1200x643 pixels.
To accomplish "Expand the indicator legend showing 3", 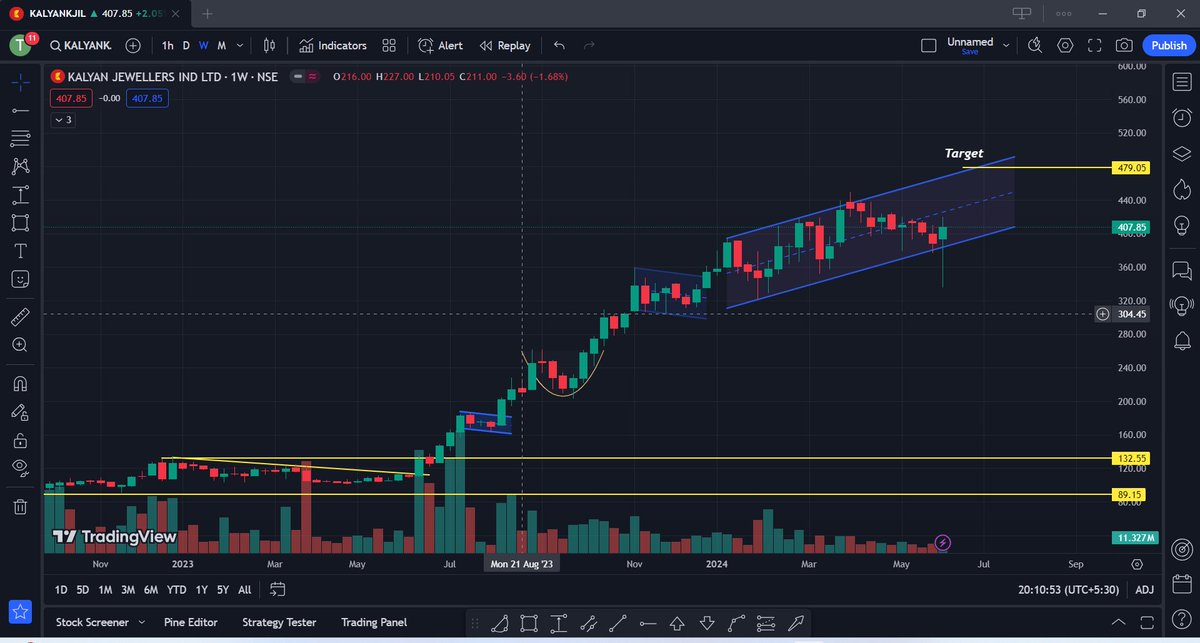I will [63, 120].
